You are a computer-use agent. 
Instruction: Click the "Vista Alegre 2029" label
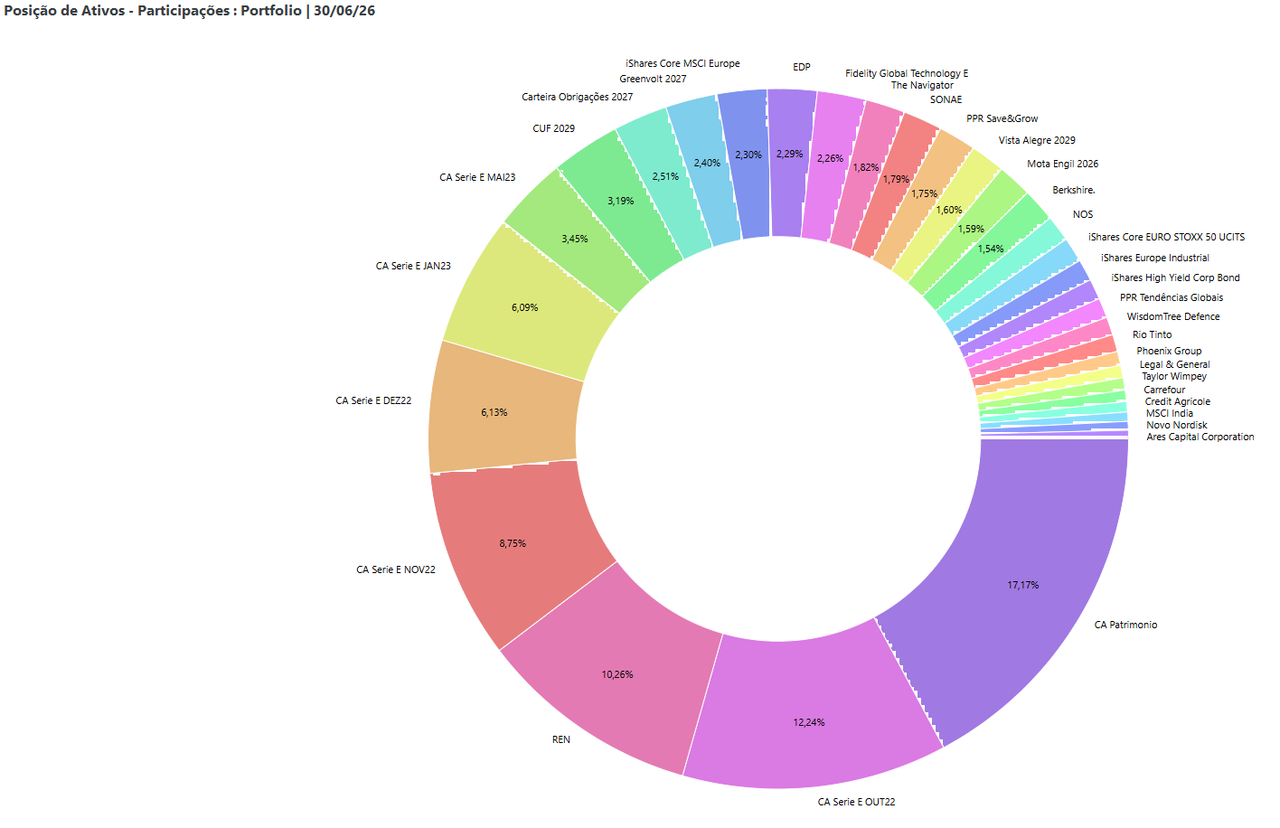pos(1037,141)
